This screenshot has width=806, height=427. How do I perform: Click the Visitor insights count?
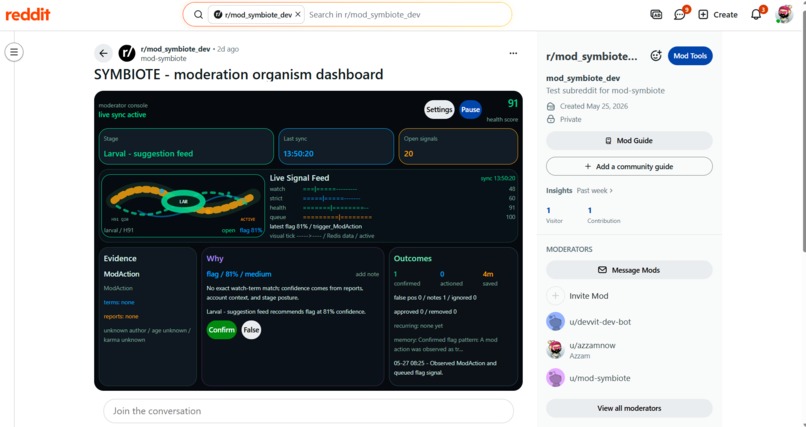coord(548,210)
